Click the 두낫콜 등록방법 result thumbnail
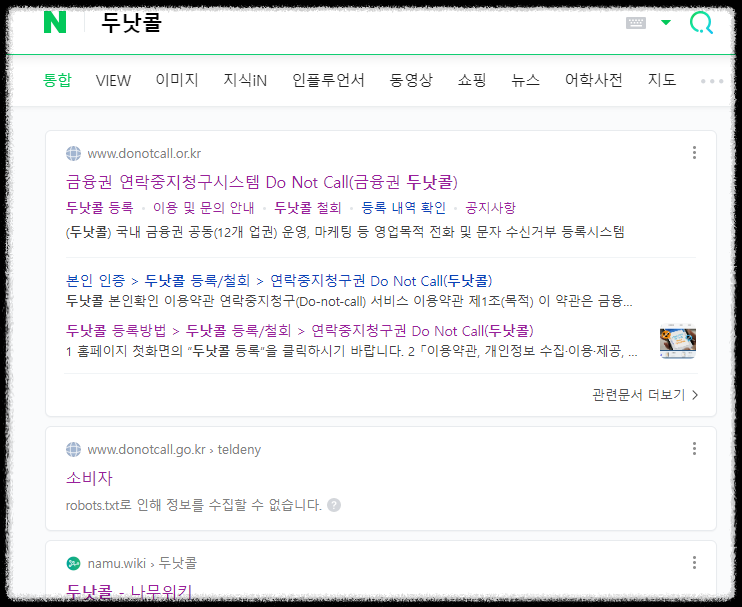The image size is (742, 607). pyautogui.click(x=678, y=341)
